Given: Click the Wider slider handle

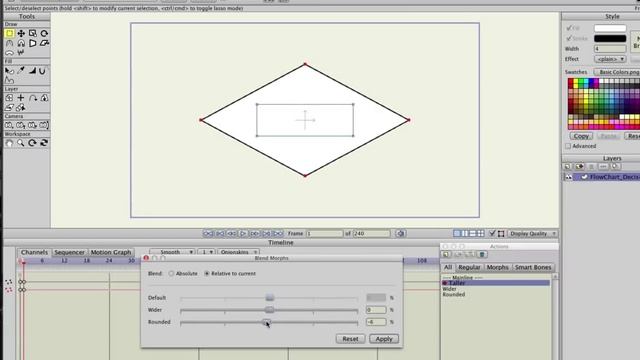Looking at the screenshot, I should click(269, 310).
